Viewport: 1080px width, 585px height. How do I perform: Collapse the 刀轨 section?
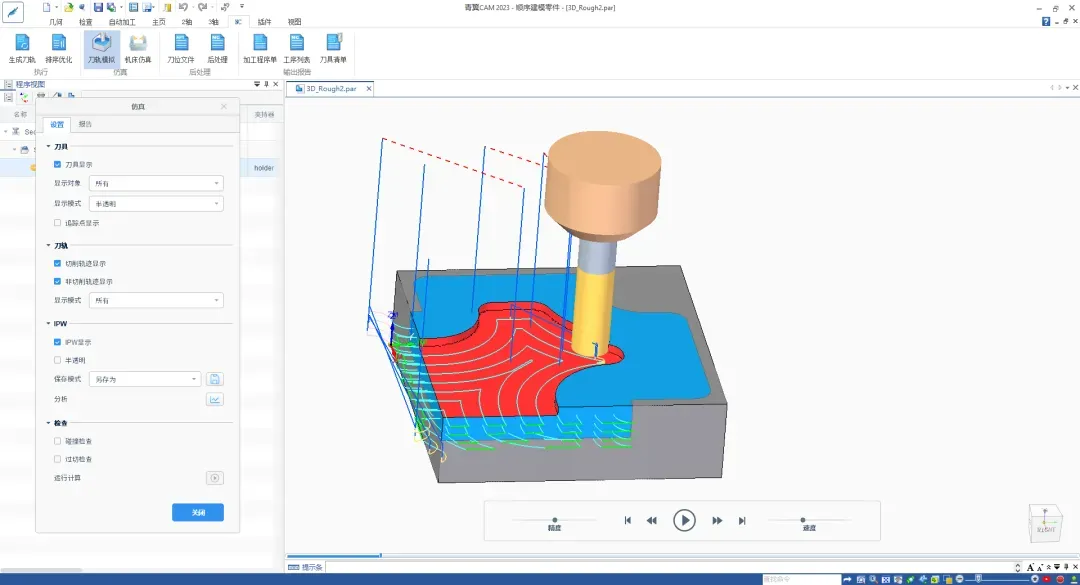point(48,245)
